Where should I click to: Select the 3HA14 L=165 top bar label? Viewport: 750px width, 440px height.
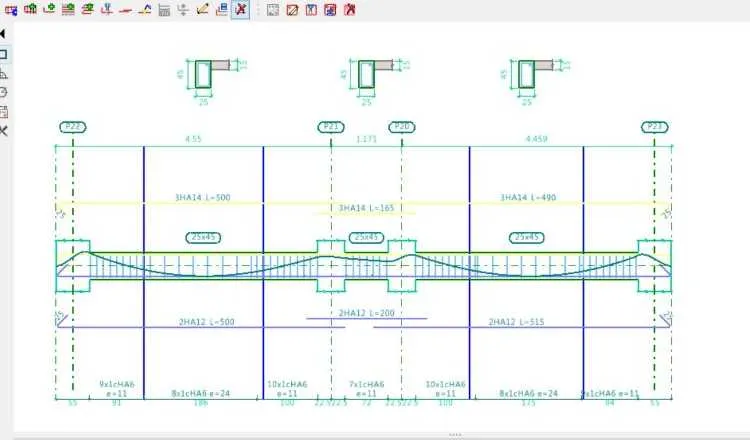coord(366,208)
